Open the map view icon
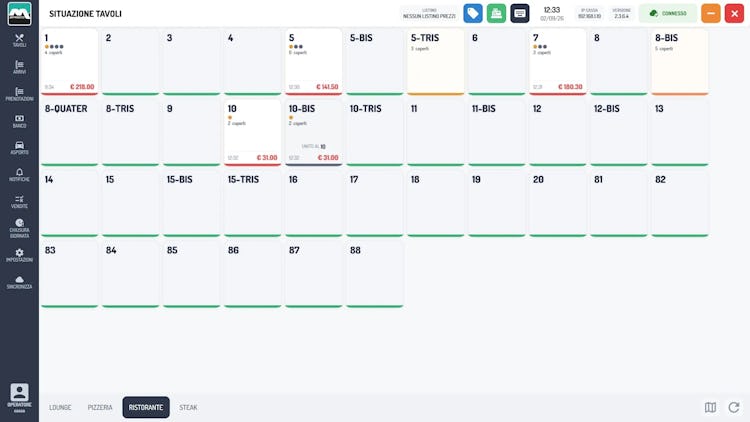Screen dimensions: 750x422 coord(710,408)
